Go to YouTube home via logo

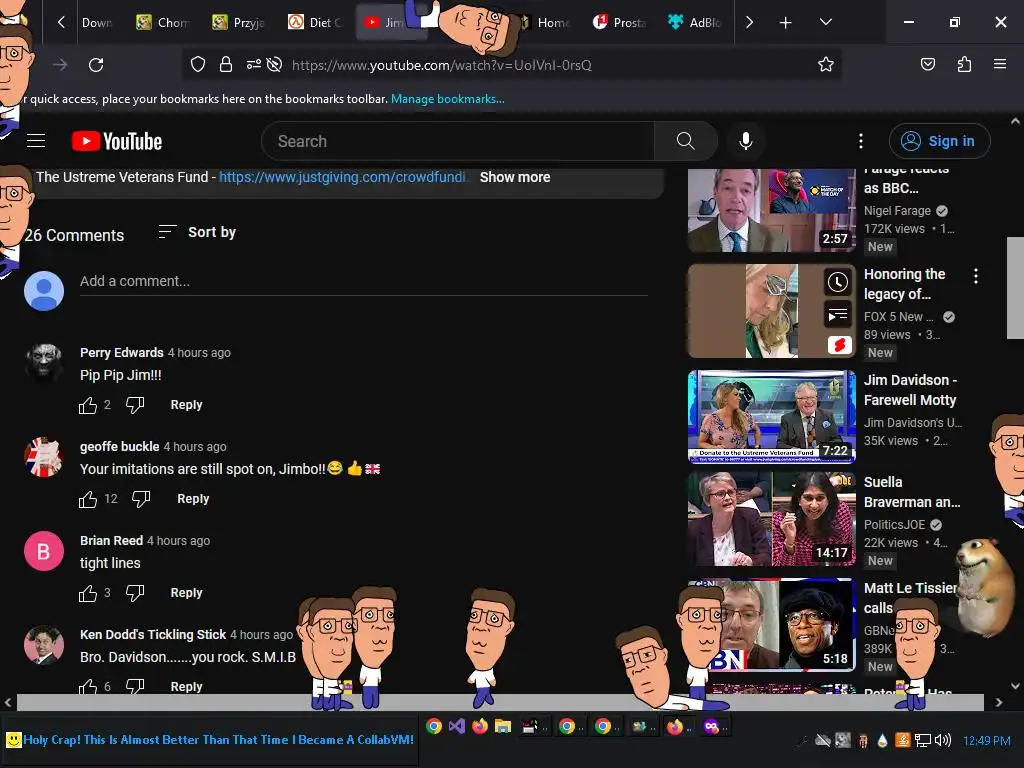(117, 141)
